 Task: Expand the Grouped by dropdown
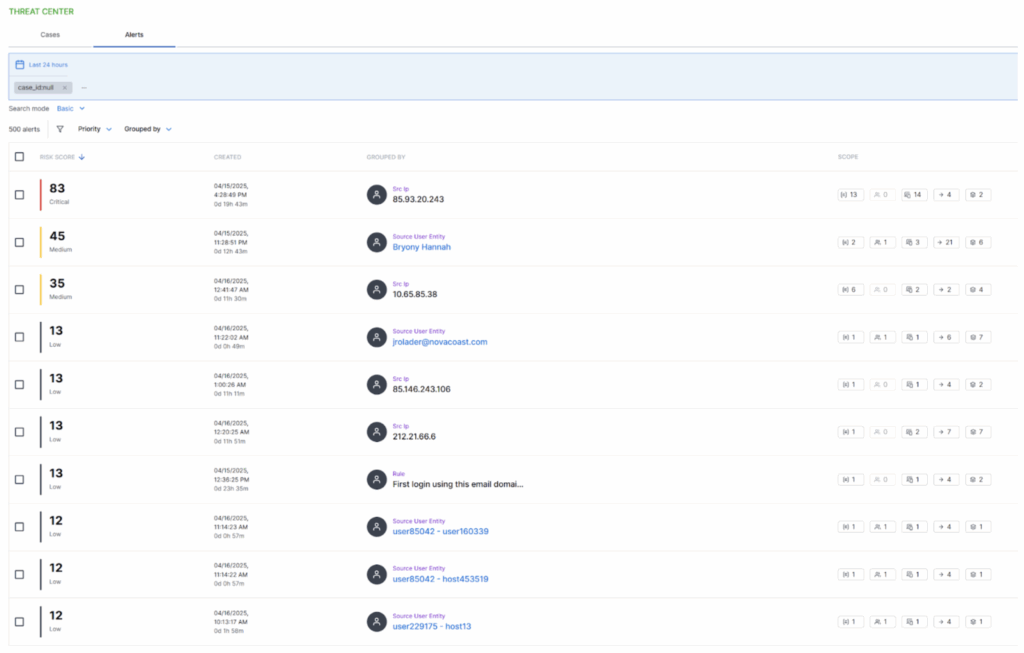[148, 129]
